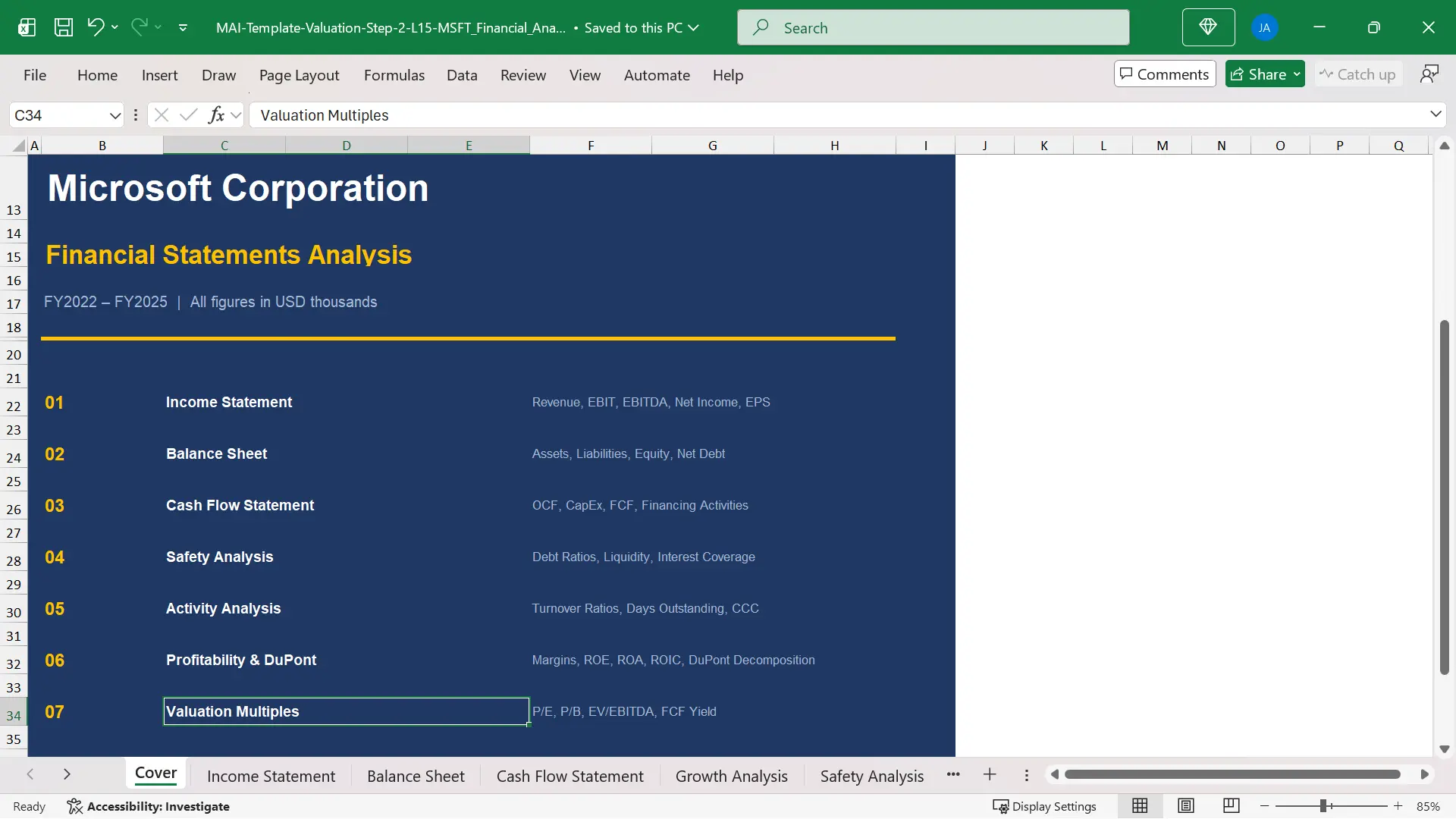Select row 22 header
Image resolution: width=1456 pixels, height=819 pixels.
click(14, 406)
